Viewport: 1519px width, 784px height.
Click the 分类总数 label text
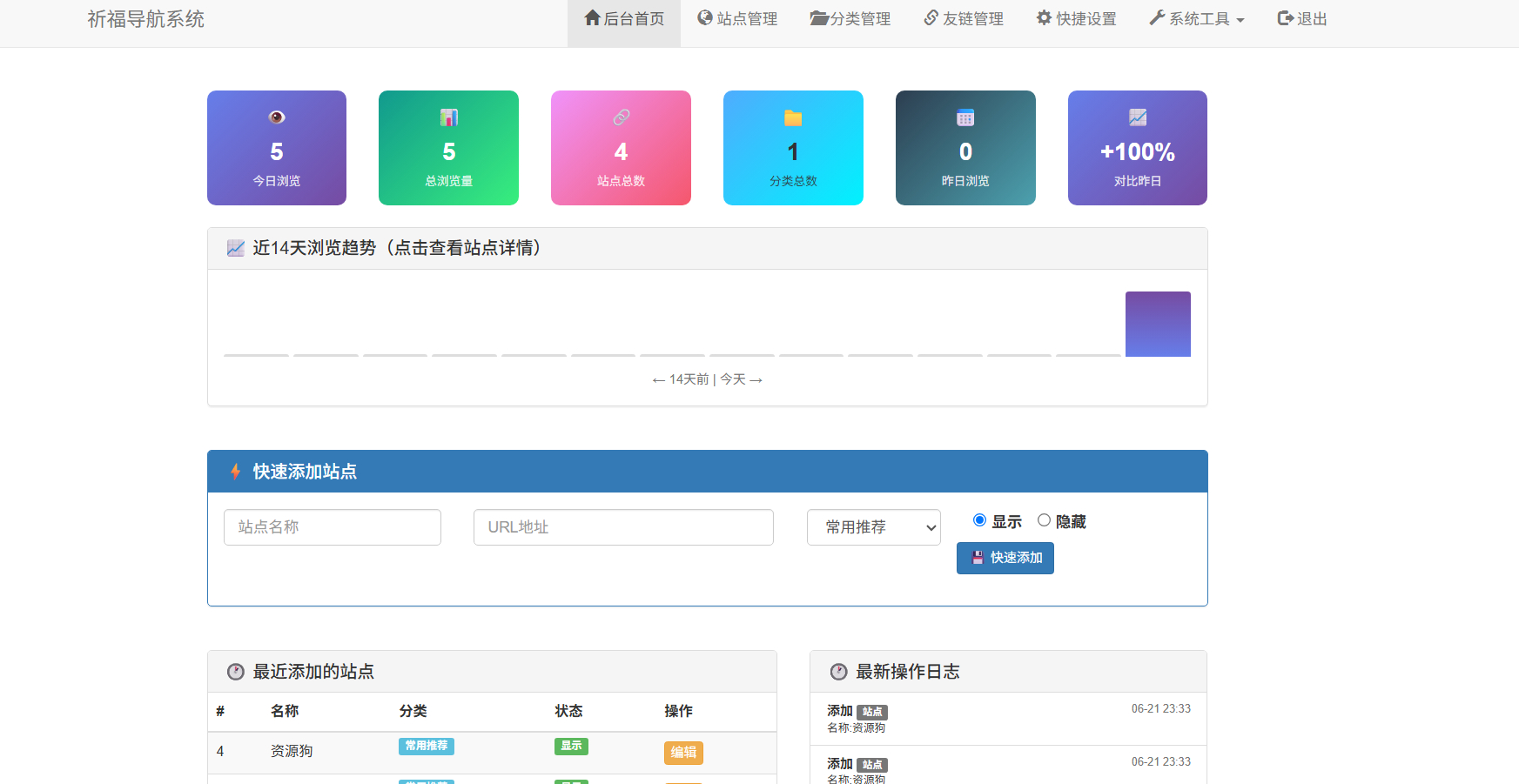point(793,181)
